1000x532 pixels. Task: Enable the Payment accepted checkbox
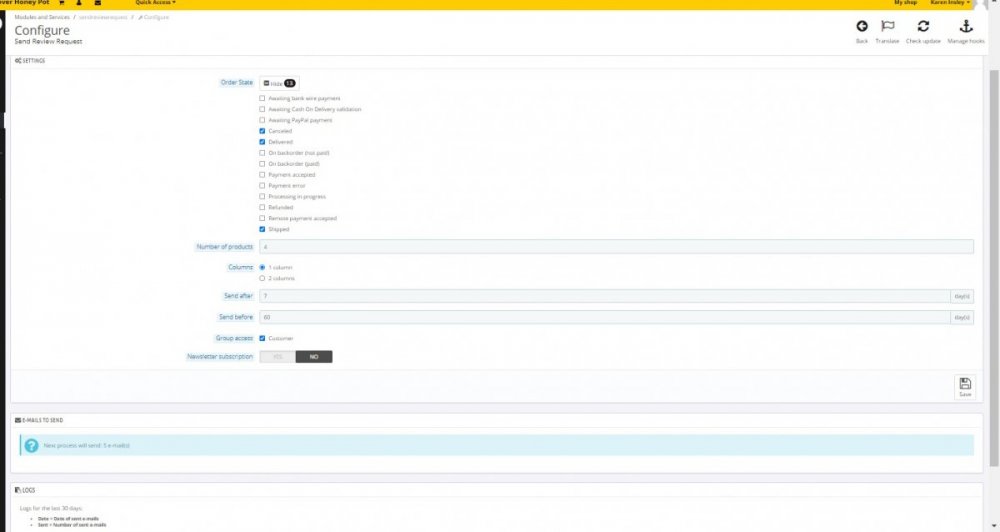(262, 175)
